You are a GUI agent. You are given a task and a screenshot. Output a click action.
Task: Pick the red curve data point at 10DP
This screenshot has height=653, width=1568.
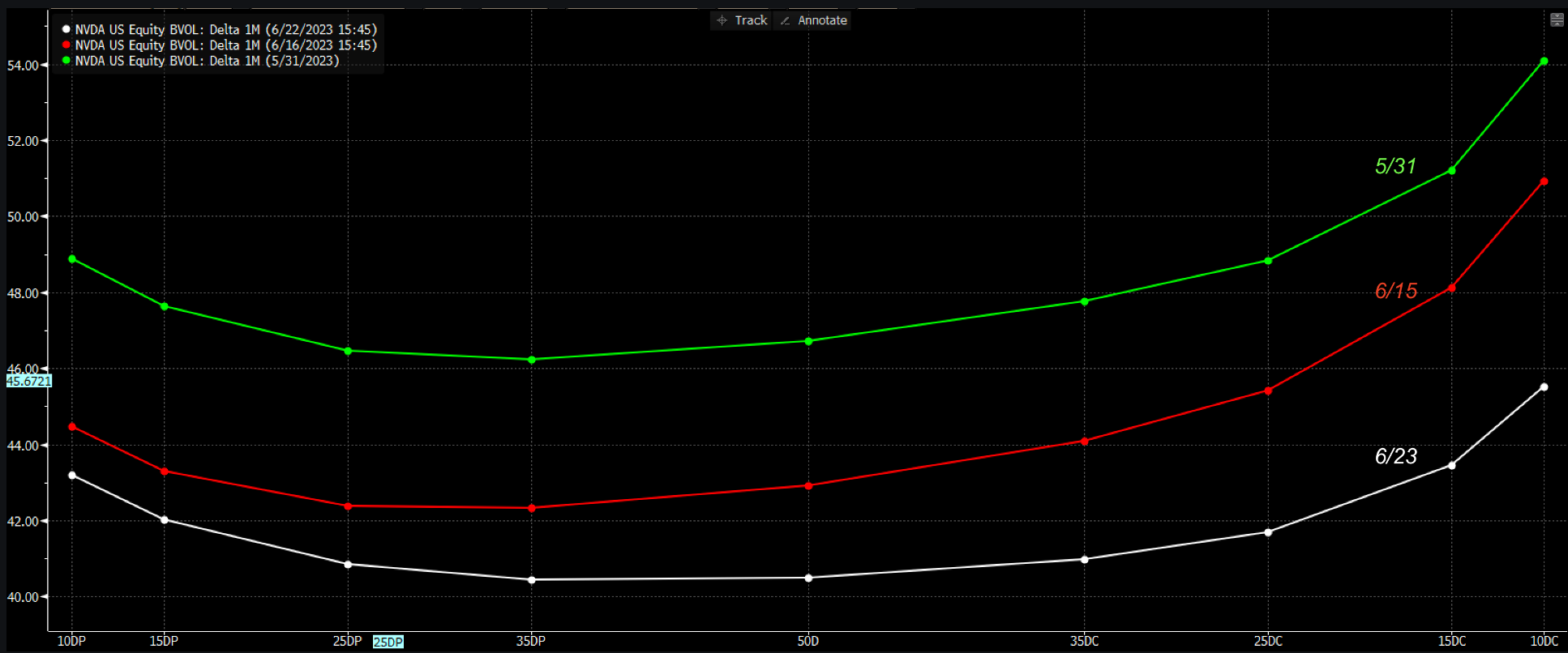(x=72, y=426)
